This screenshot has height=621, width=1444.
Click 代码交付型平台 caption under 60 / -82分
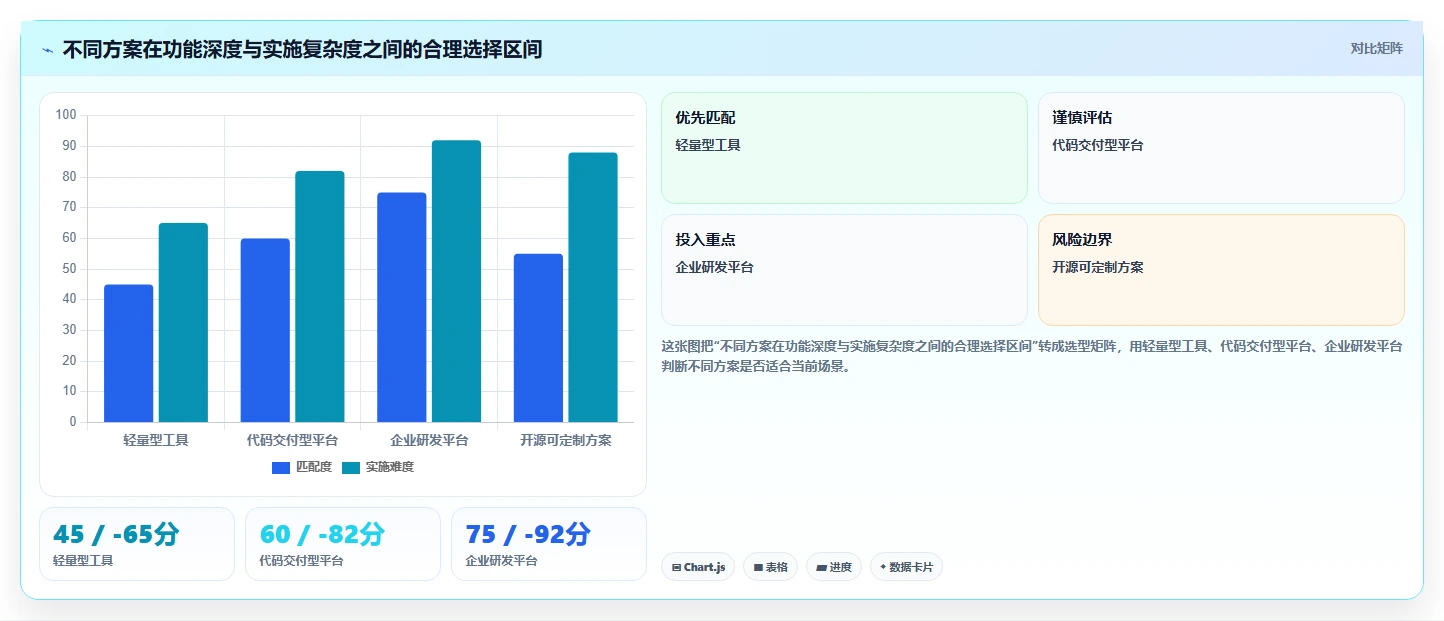point(301,561)
